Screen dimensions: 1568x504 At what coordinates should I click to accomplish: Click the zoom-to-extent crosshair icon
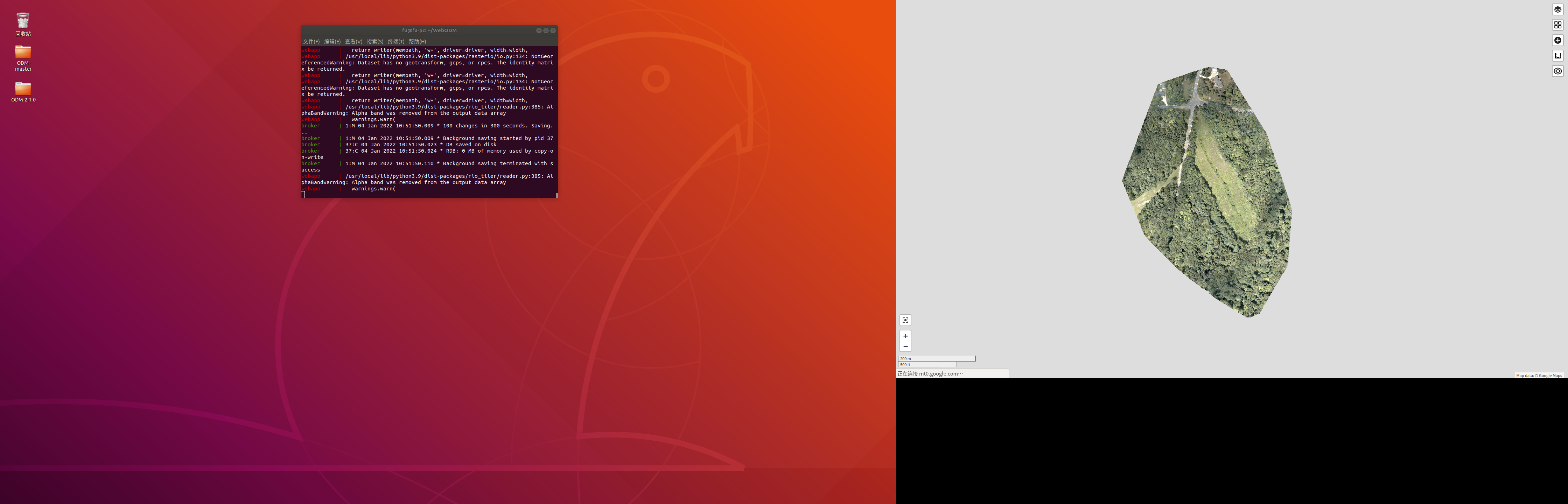pyautogui.click(x=905, y=320)
